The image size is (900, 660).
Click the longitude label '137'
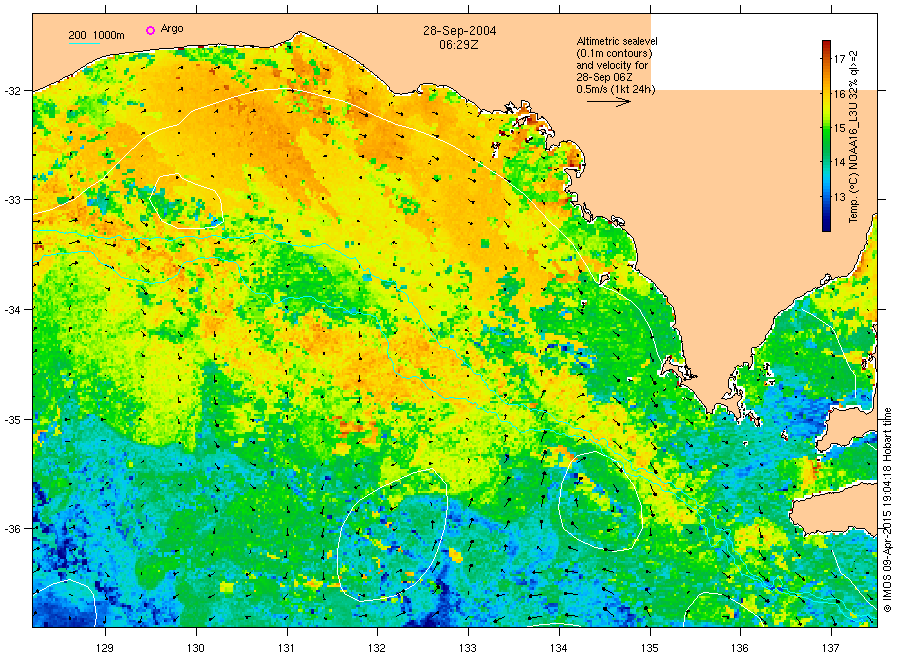click(x=831, y=649)
